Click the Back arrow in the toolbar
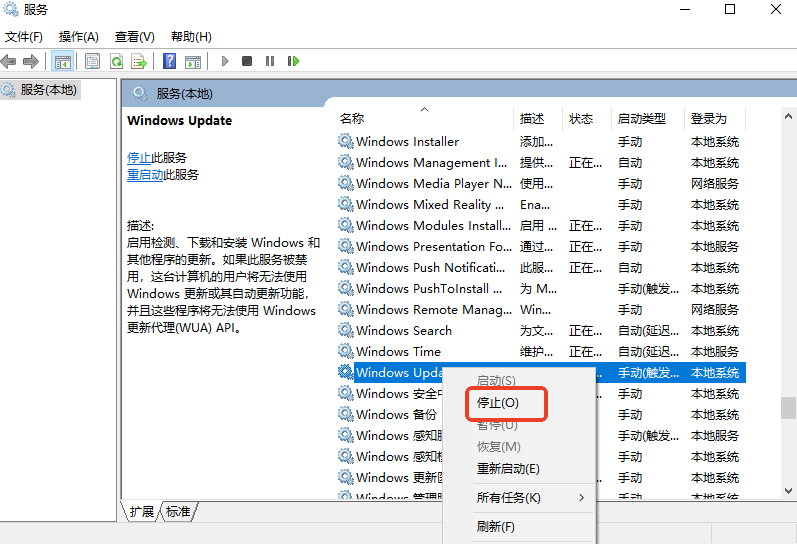The width and height of the screenshot is (797, 544). coord(9,61)
